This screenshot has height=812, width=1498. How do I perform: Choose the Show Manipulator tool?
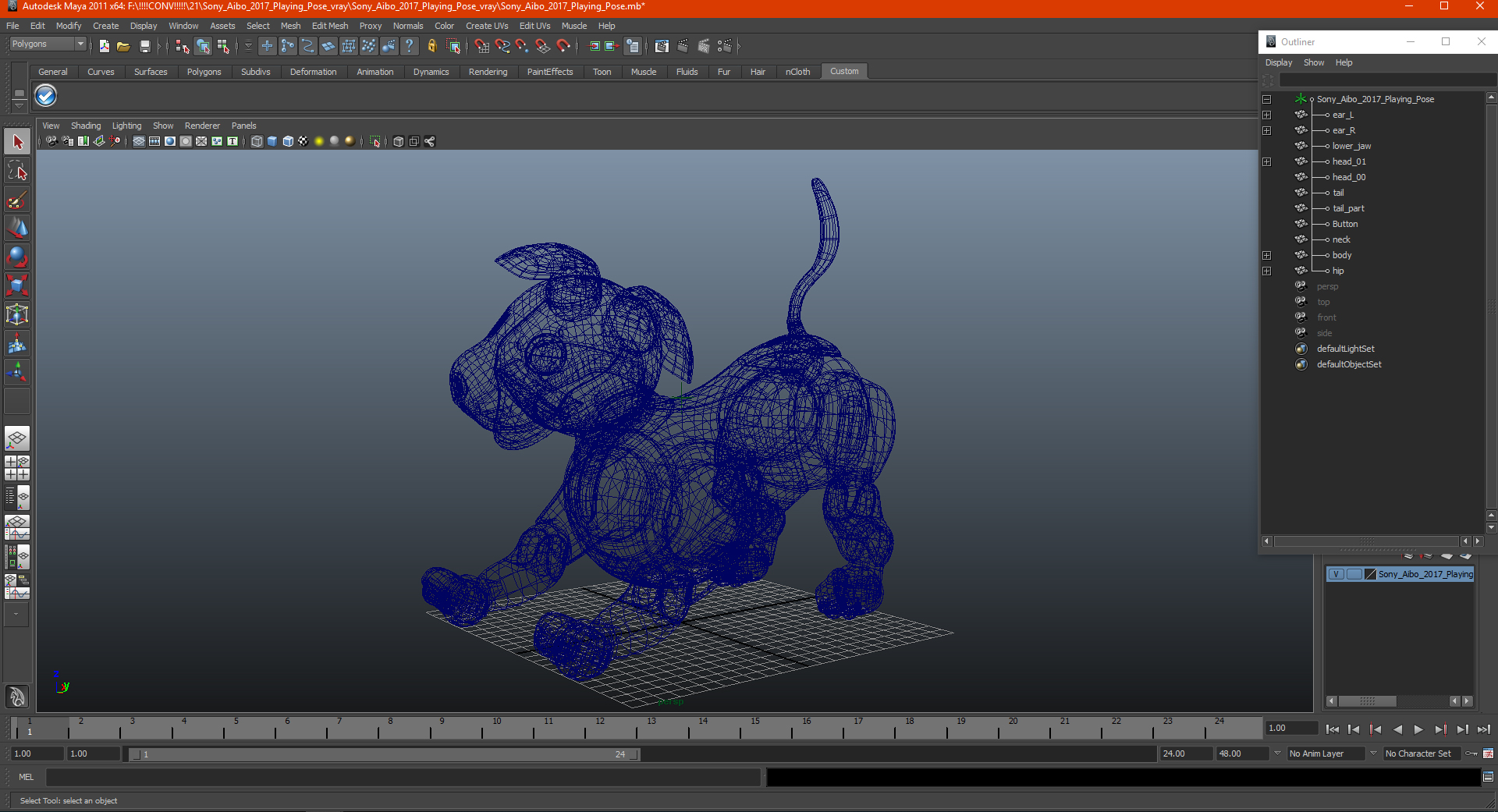pyautogui.click(x=17, y=372)
